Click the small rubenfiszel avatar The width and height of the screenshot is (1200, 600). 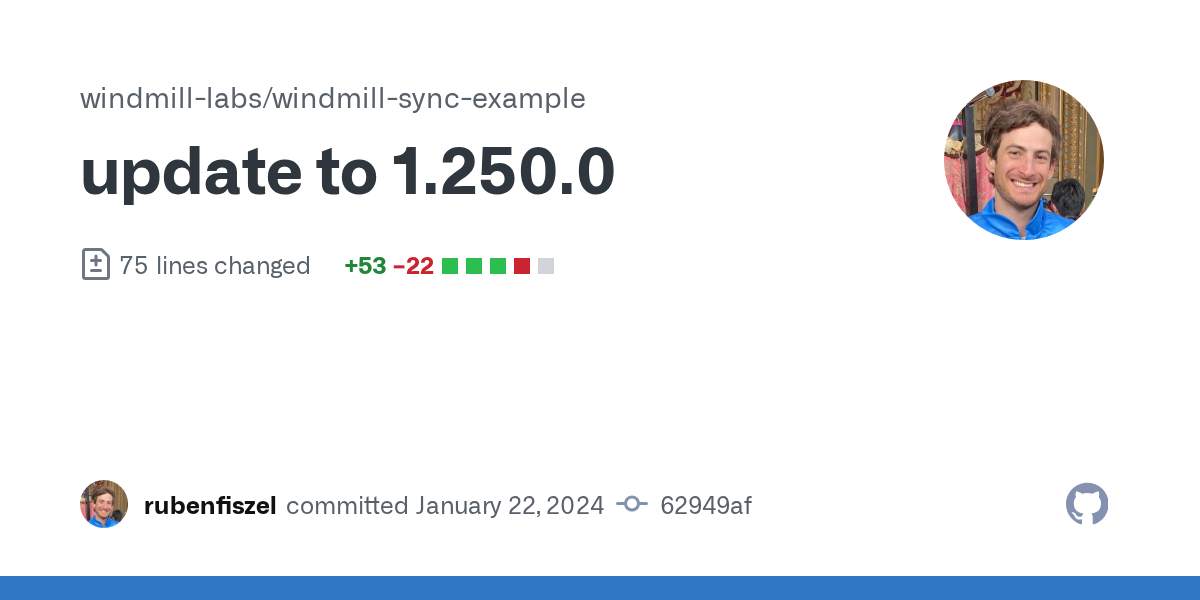click(104, 504)
